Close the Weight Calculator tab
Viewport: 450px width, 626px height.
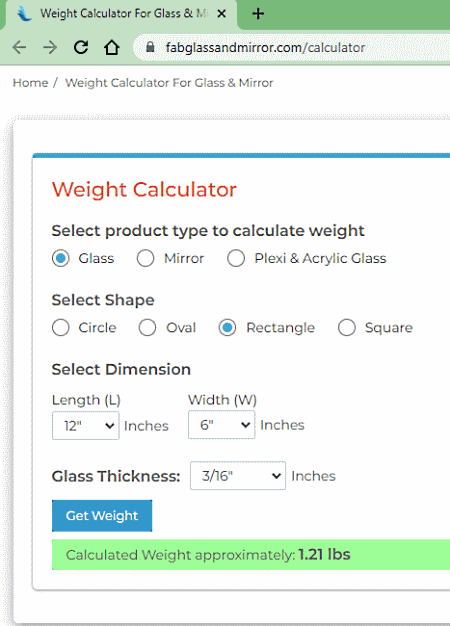(x=222, y=14)
